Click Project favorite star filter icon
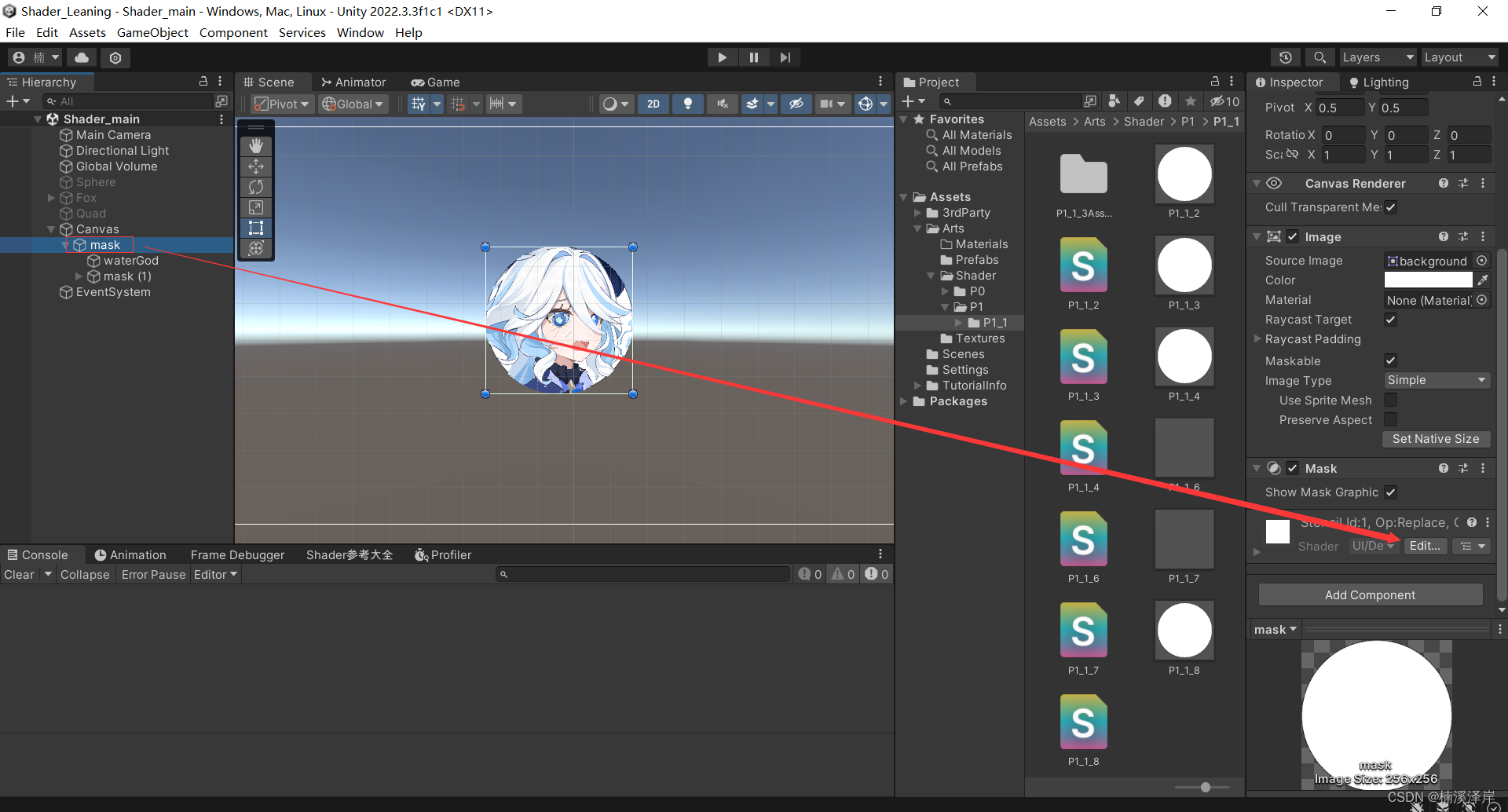 (x=1191, y=101)
